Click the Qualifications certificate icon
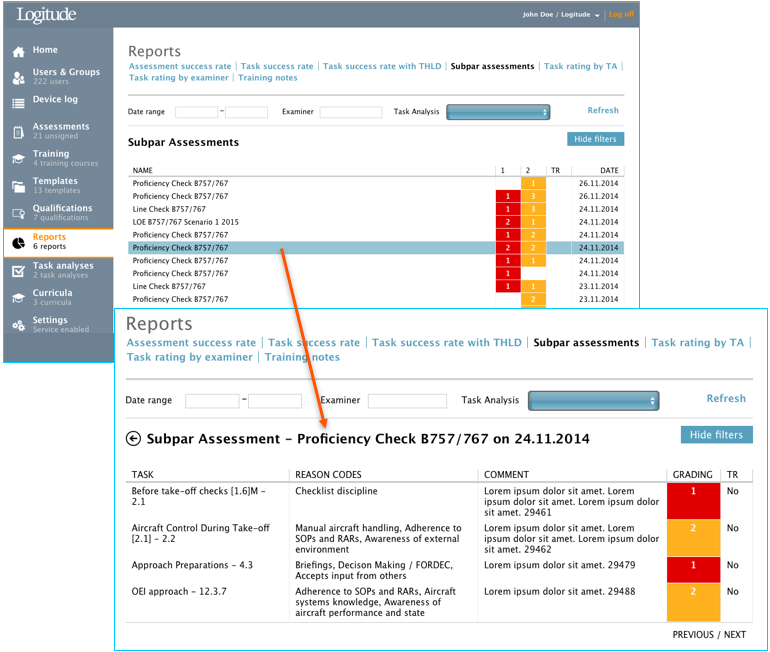The image size is (770, 652). [18, 214]
